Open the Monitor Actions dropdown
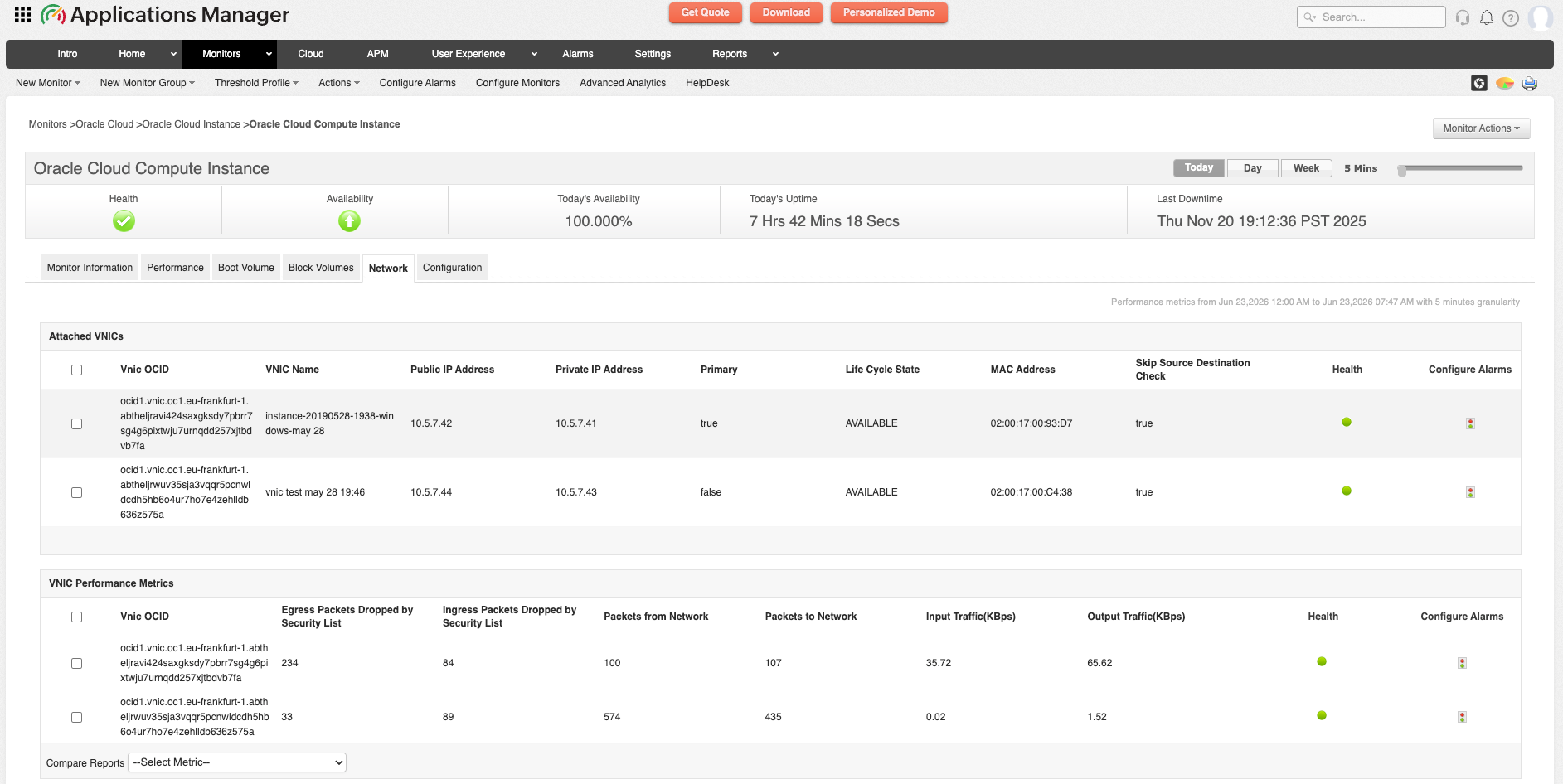 tap(1481, 128)
